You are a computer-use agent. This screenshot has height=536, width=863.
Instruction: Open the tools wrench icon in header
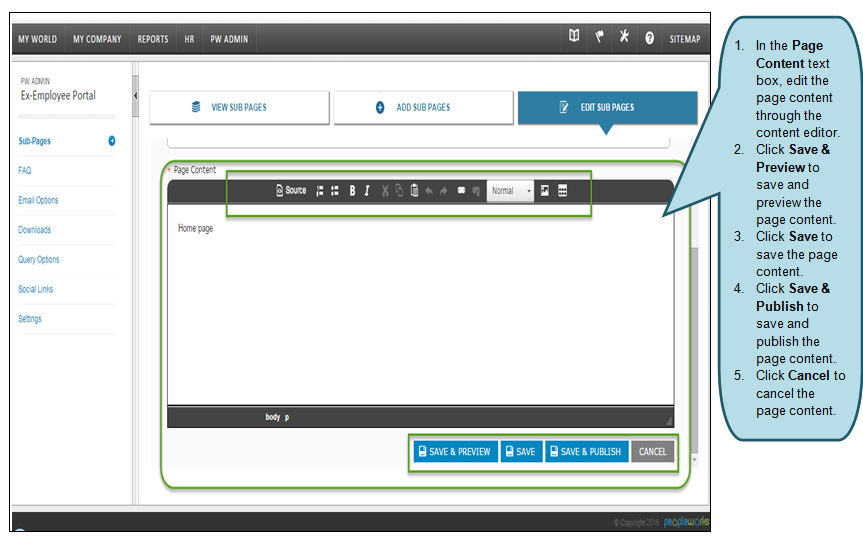coord(624,38)
